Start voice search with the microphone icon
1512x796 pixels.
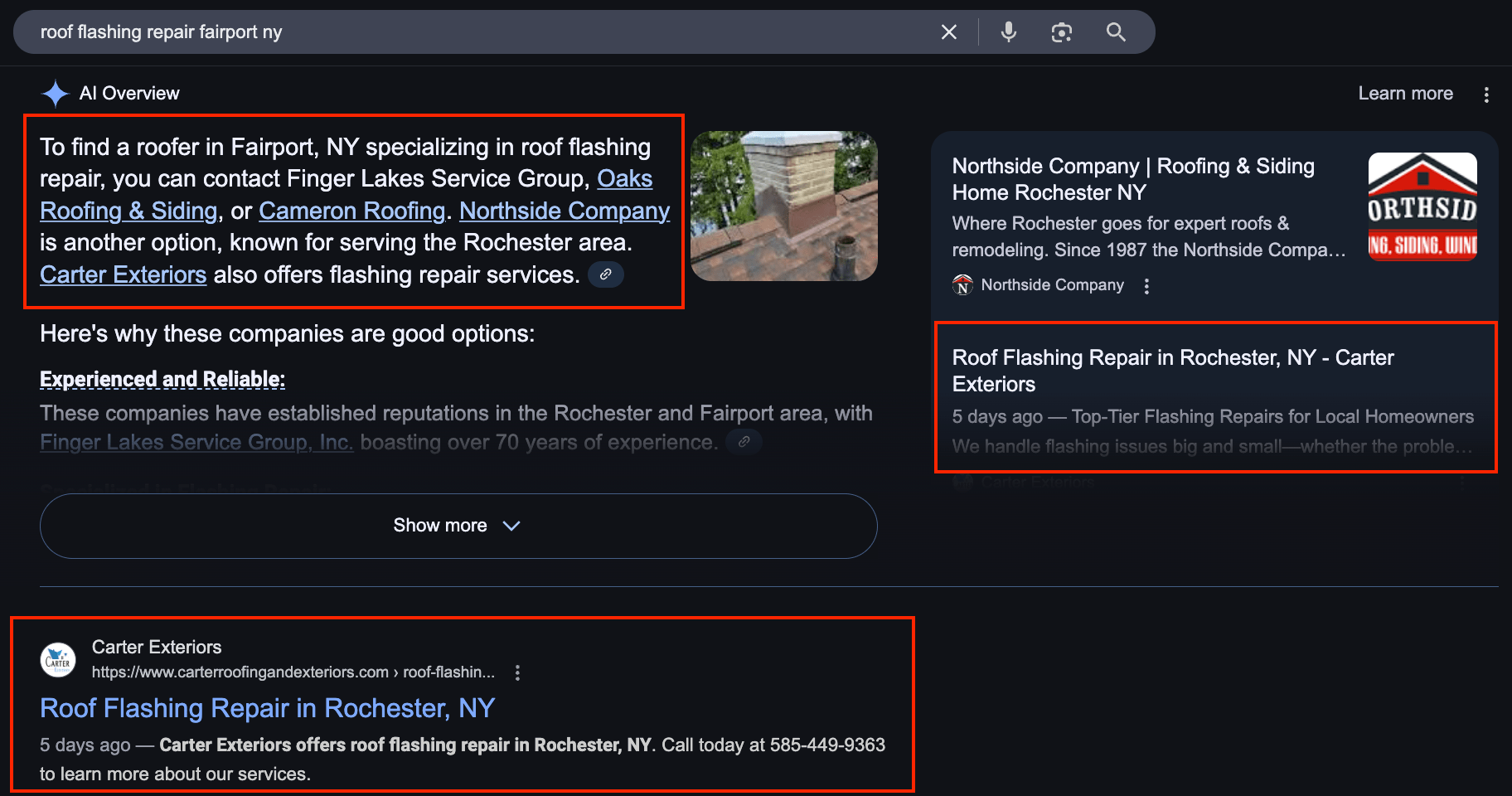coord(1009,32)
